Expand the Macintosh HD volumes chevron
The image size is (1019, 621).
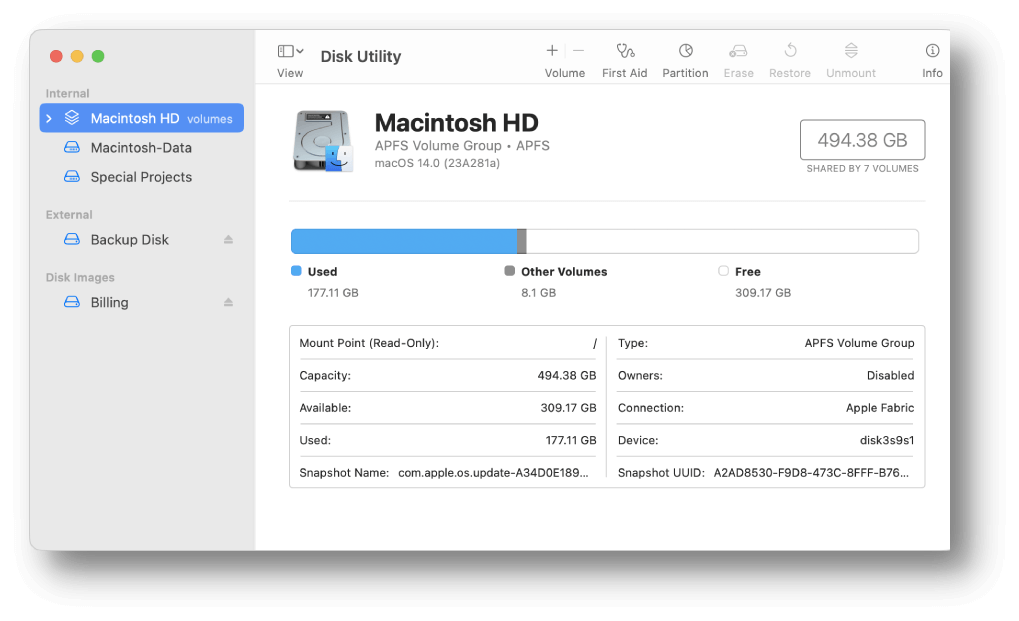click(49, 119)
